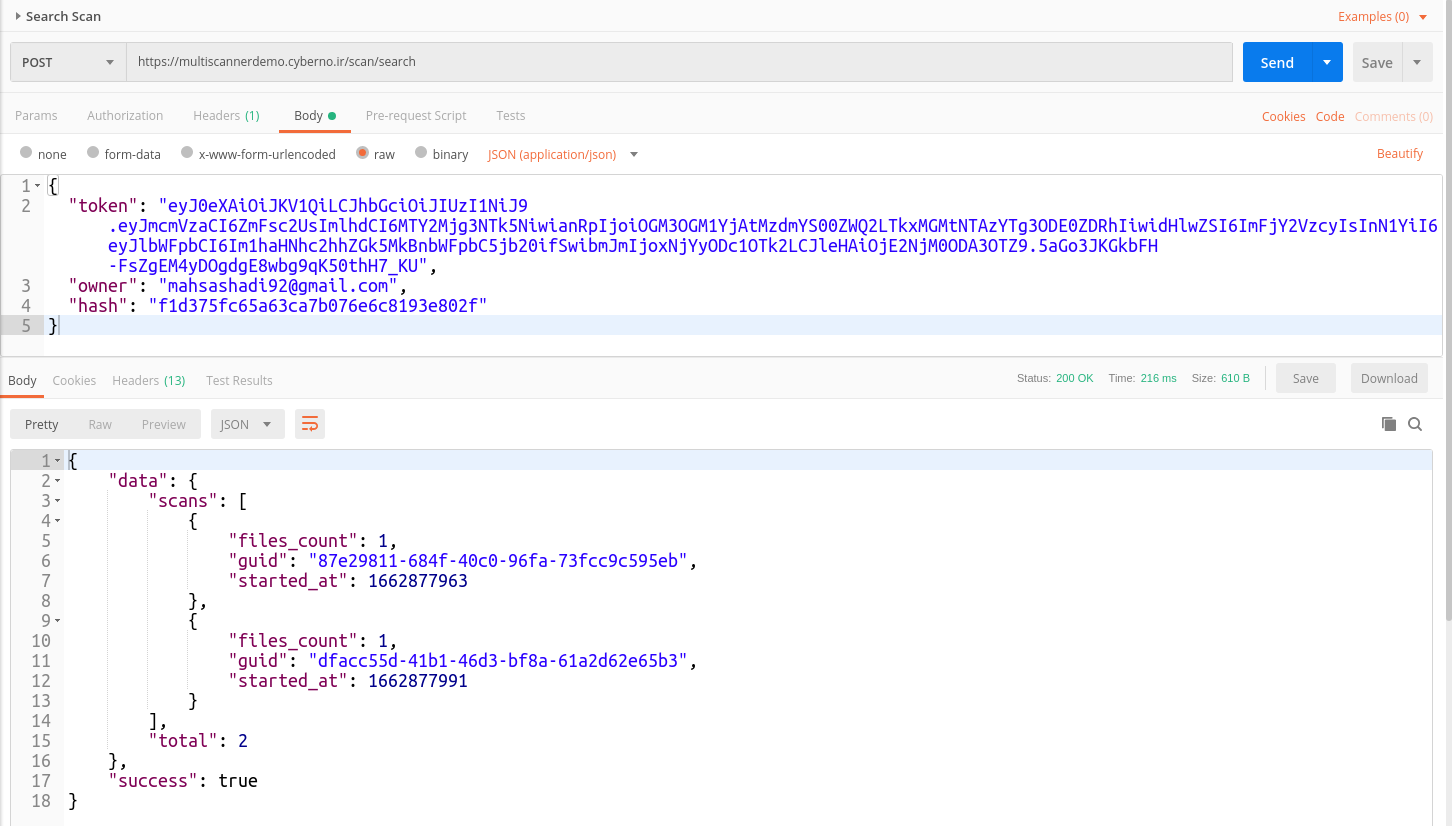Screen dimensions: 1455x826
Task: Click the request URL input field
Action: point(680,62)
